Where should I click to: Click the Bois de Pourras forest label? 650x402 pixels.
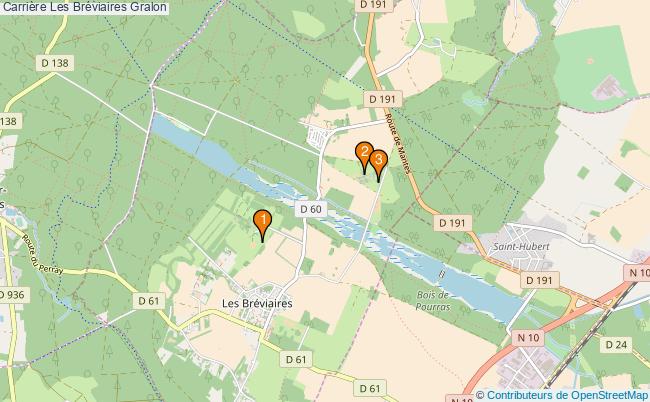pos(433,301)
